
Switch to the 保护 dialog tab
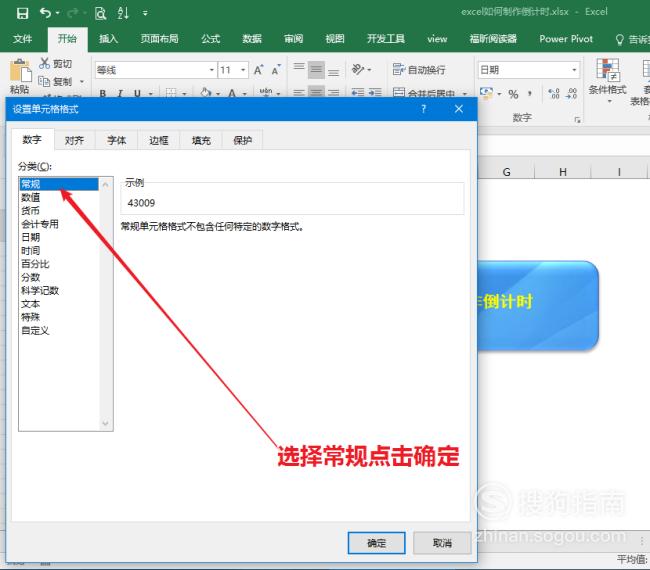pyautogui.click(x=243, y=141)
